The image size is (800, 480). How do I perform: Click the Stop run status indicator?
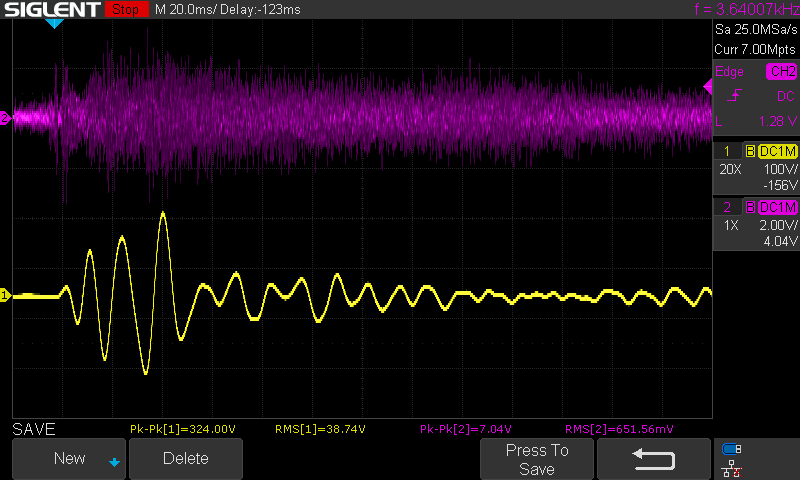click(x=126, y=9)
